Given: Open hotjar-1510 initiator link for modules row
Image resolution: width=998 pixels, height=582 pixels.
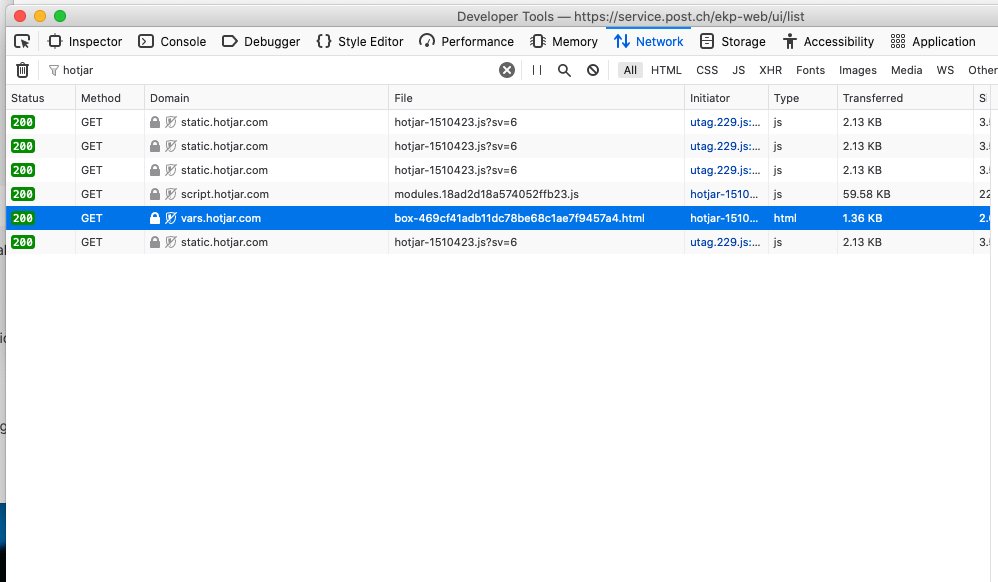Looking at the screenshot, I should point(724,194).
